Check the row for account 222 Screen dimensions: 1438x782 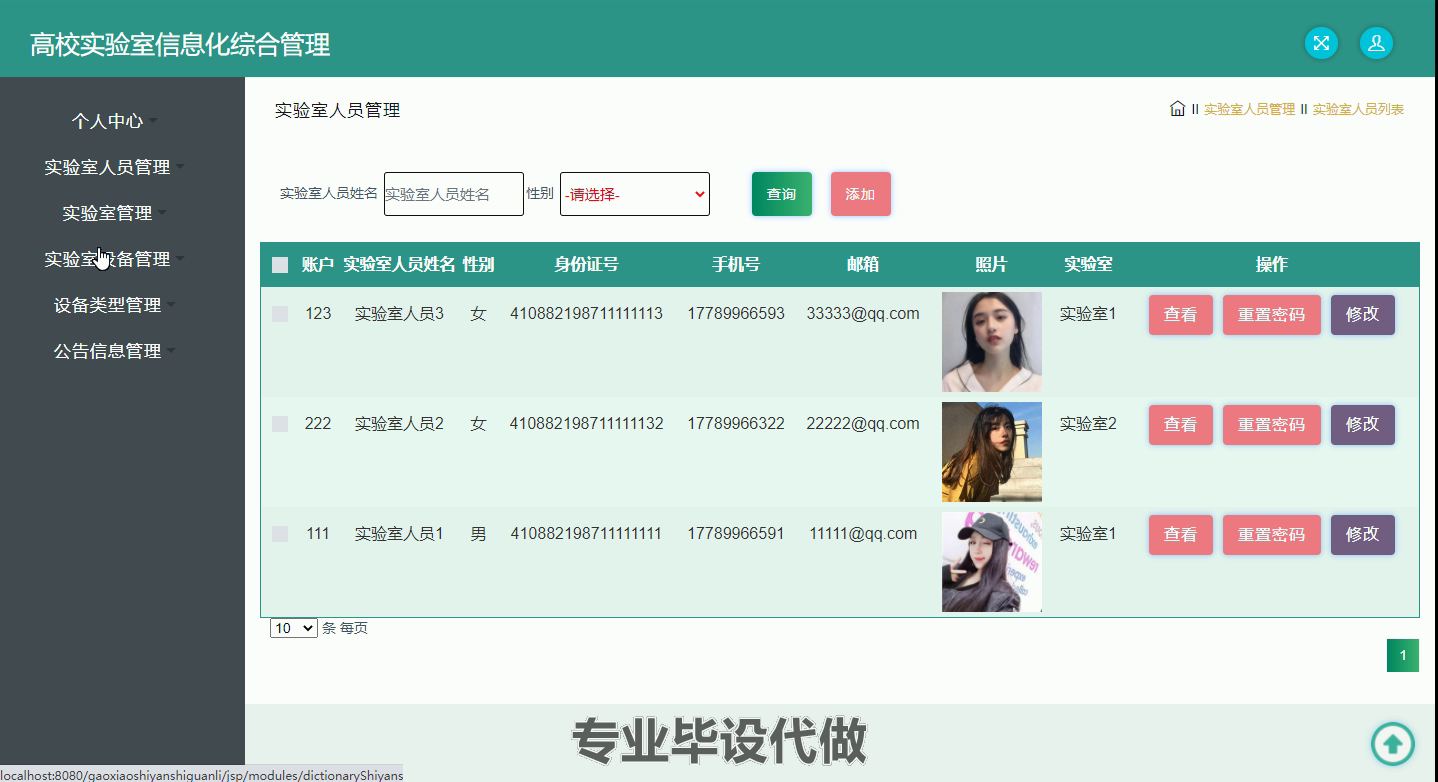click(x=280, y=424)
